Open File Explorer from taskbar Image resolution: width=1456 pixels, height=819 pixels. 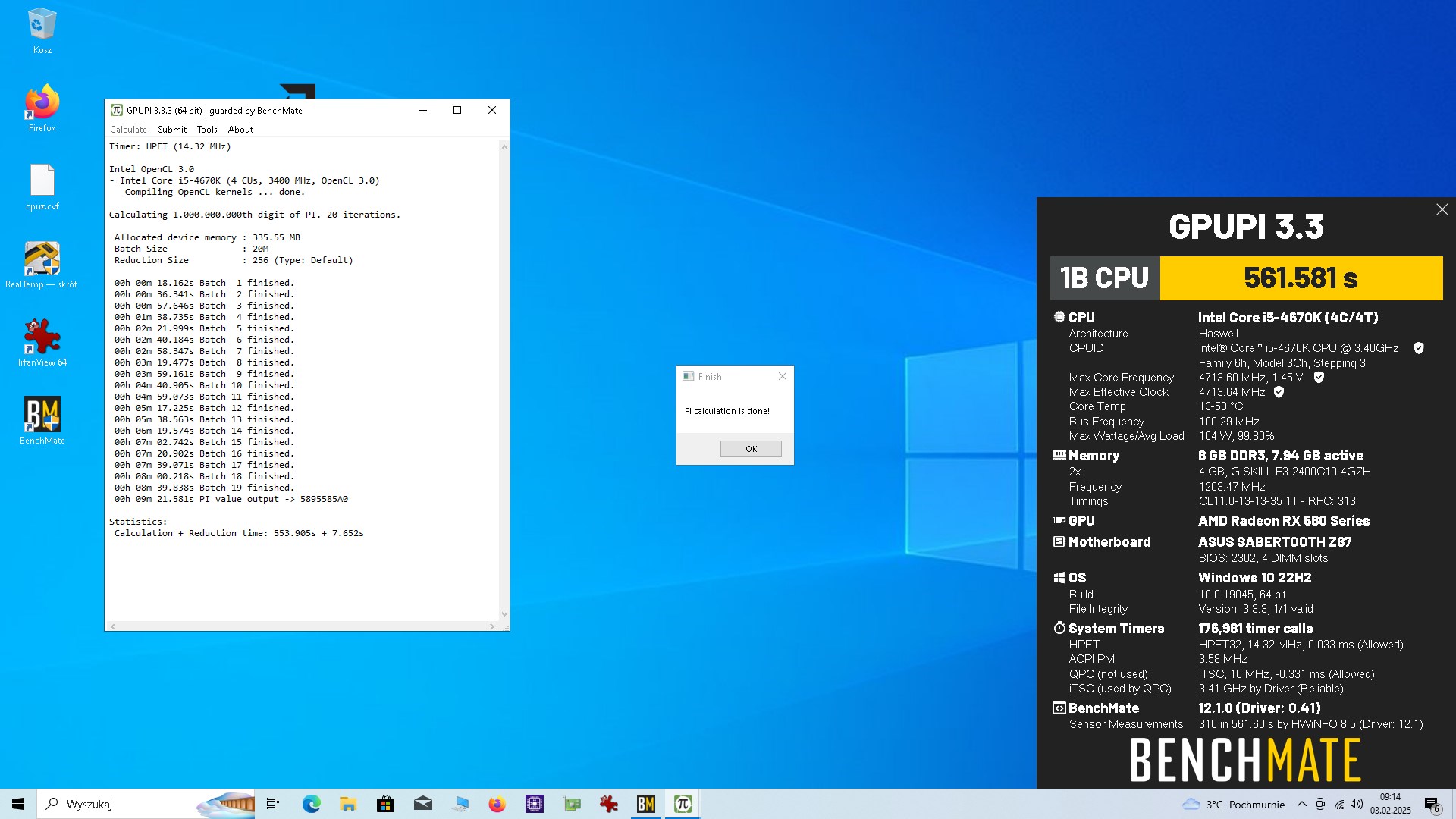coord(348,804)
